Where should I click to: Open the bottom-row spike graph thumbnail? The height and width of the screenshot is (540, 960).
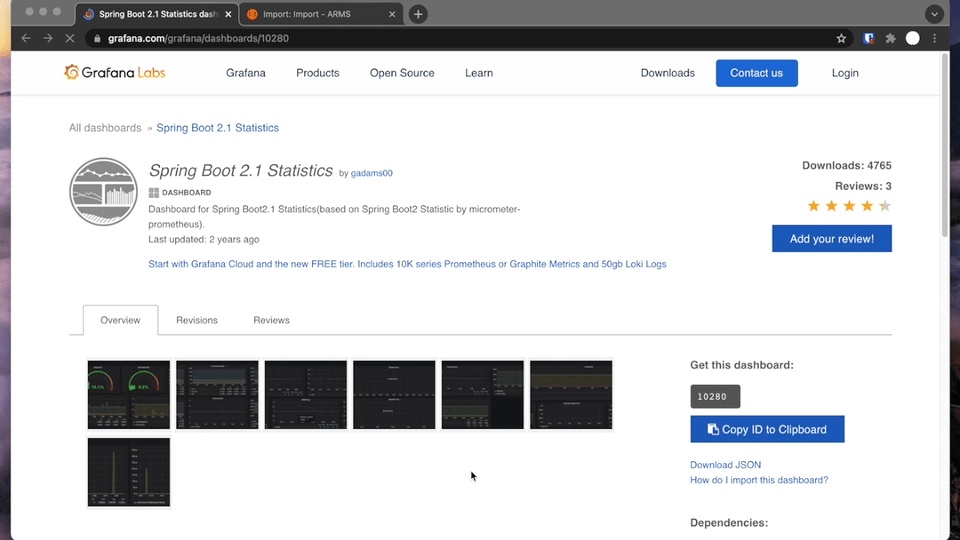(x=129, y=472)
